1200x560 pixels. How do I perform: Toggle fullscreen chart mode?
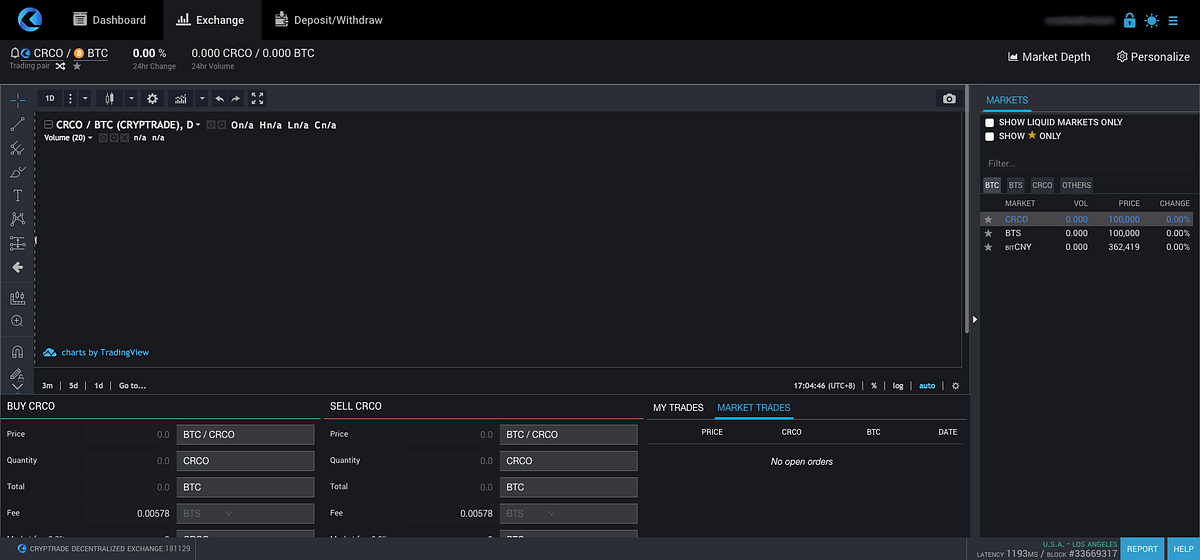point(257,99)
